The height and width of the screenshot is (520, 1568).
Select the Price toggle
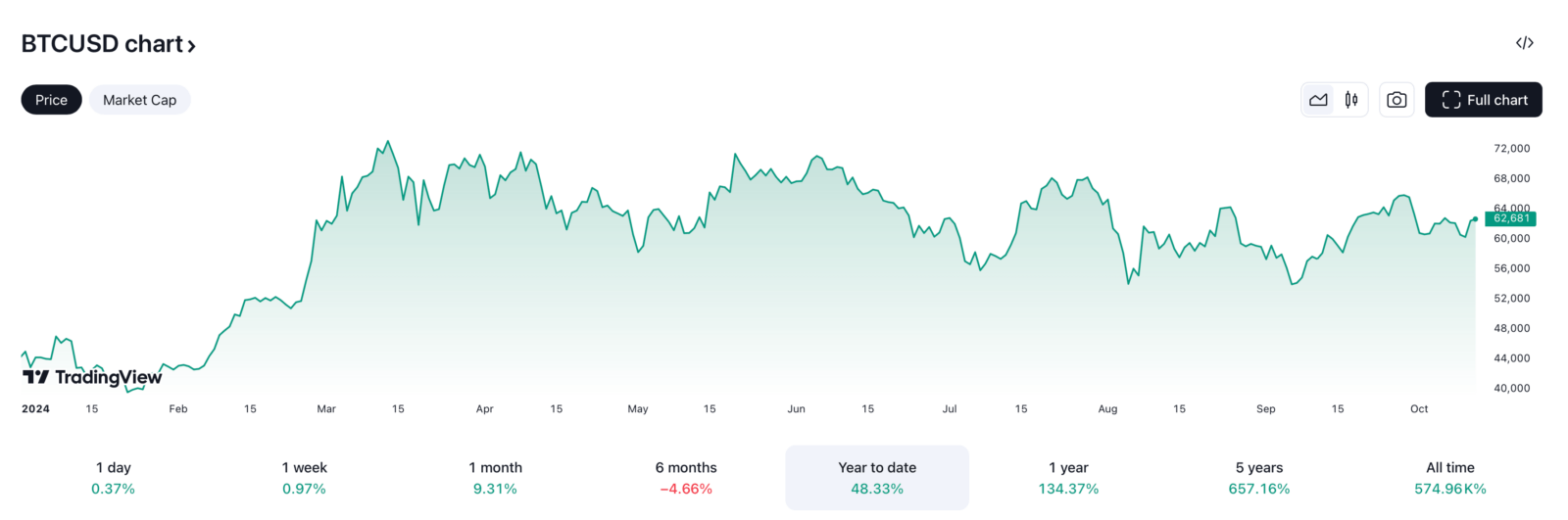pyautogui.click(x=51, y=100)
